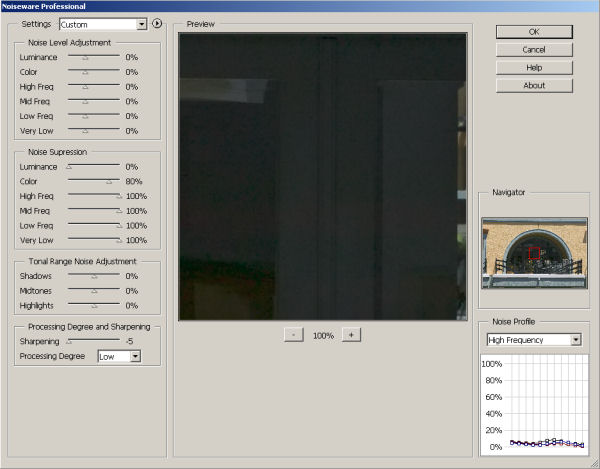Viewport: 600px width, 469px height.
Task: Click the 100% zoom level text
Action: tap(323, 335)
